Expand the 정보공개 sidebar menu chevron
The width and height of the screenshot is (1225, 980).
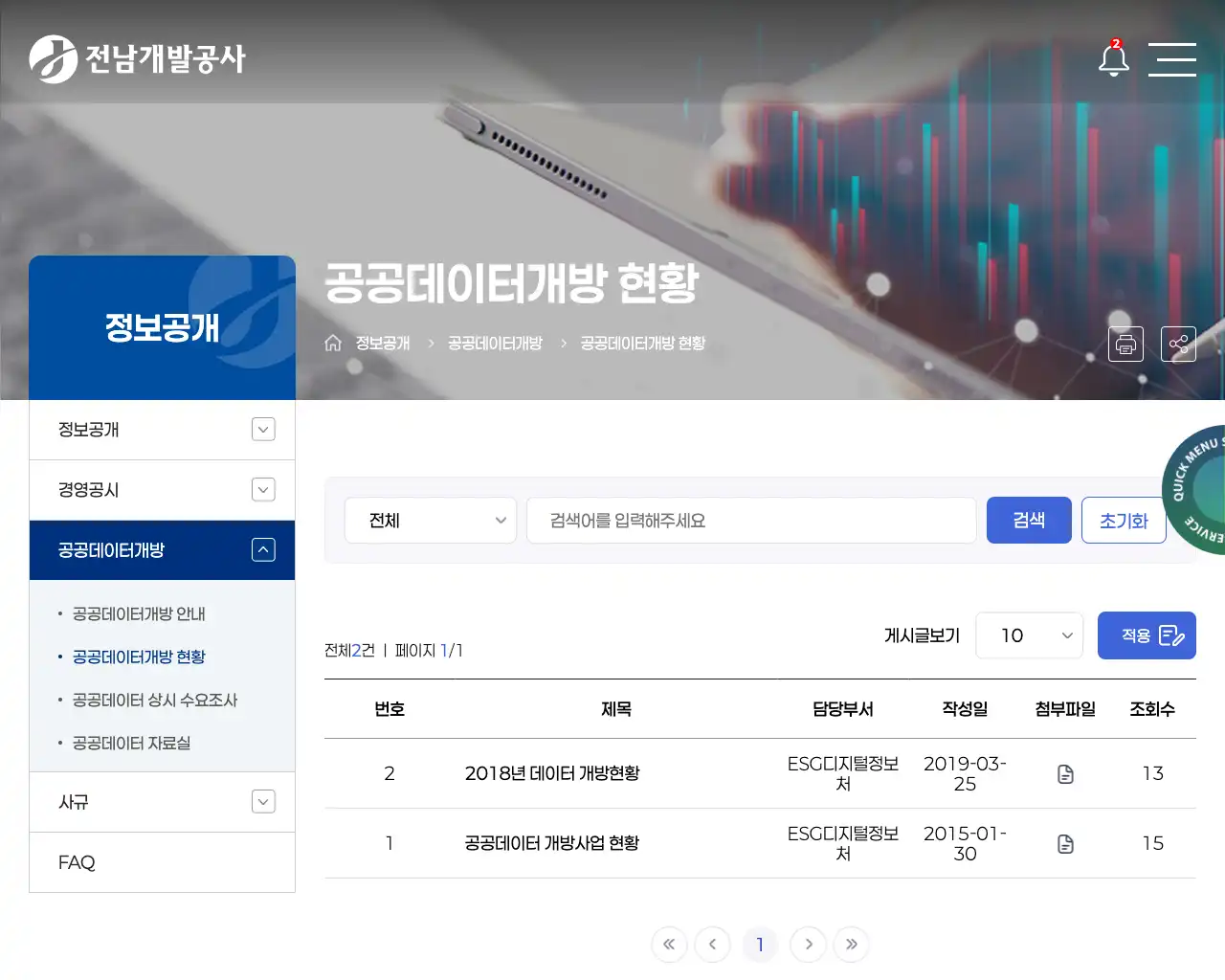click(263, 430)
